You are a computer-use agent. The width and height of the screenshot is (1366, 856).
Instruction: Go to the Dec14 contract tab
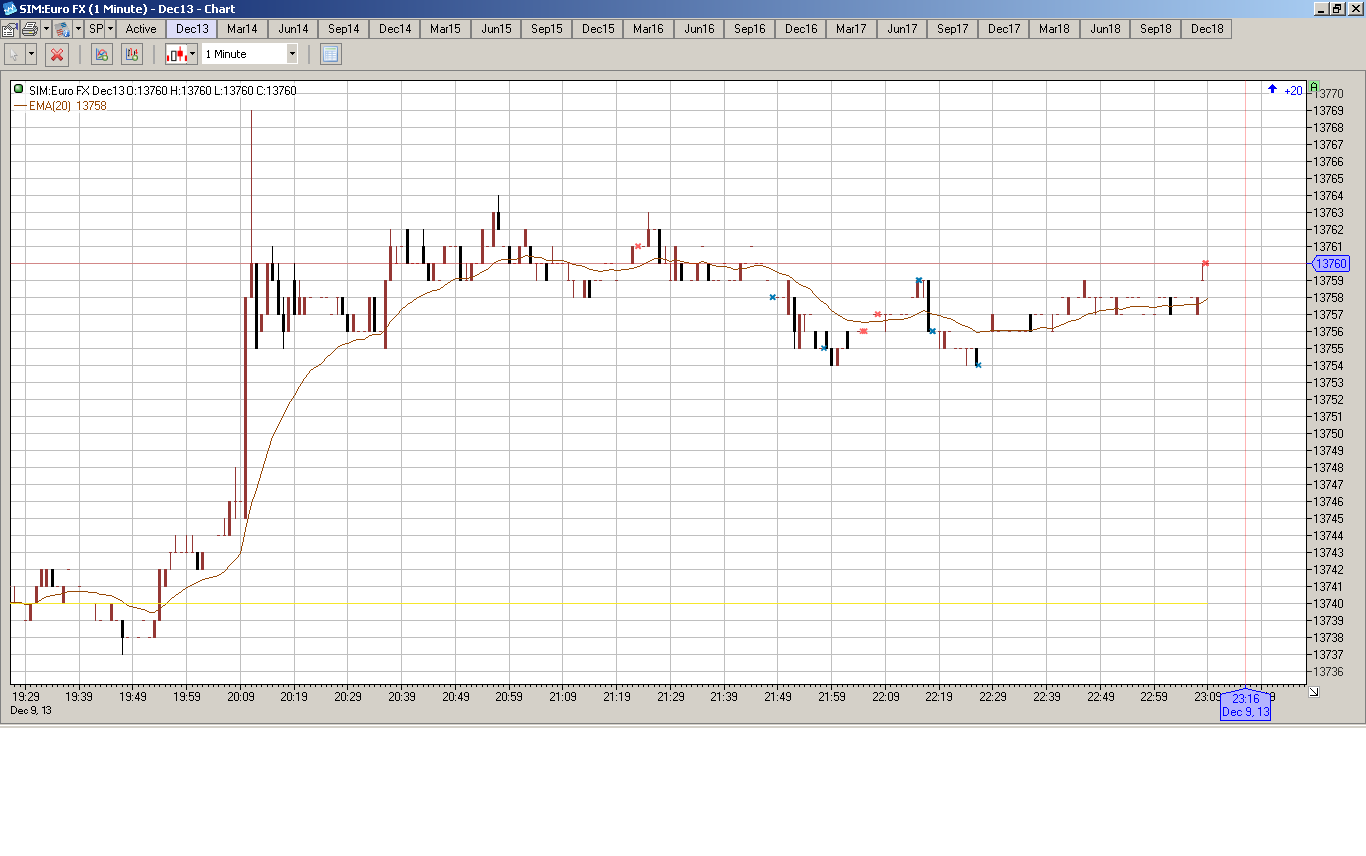pyautogui.click(x=395, y=29)
